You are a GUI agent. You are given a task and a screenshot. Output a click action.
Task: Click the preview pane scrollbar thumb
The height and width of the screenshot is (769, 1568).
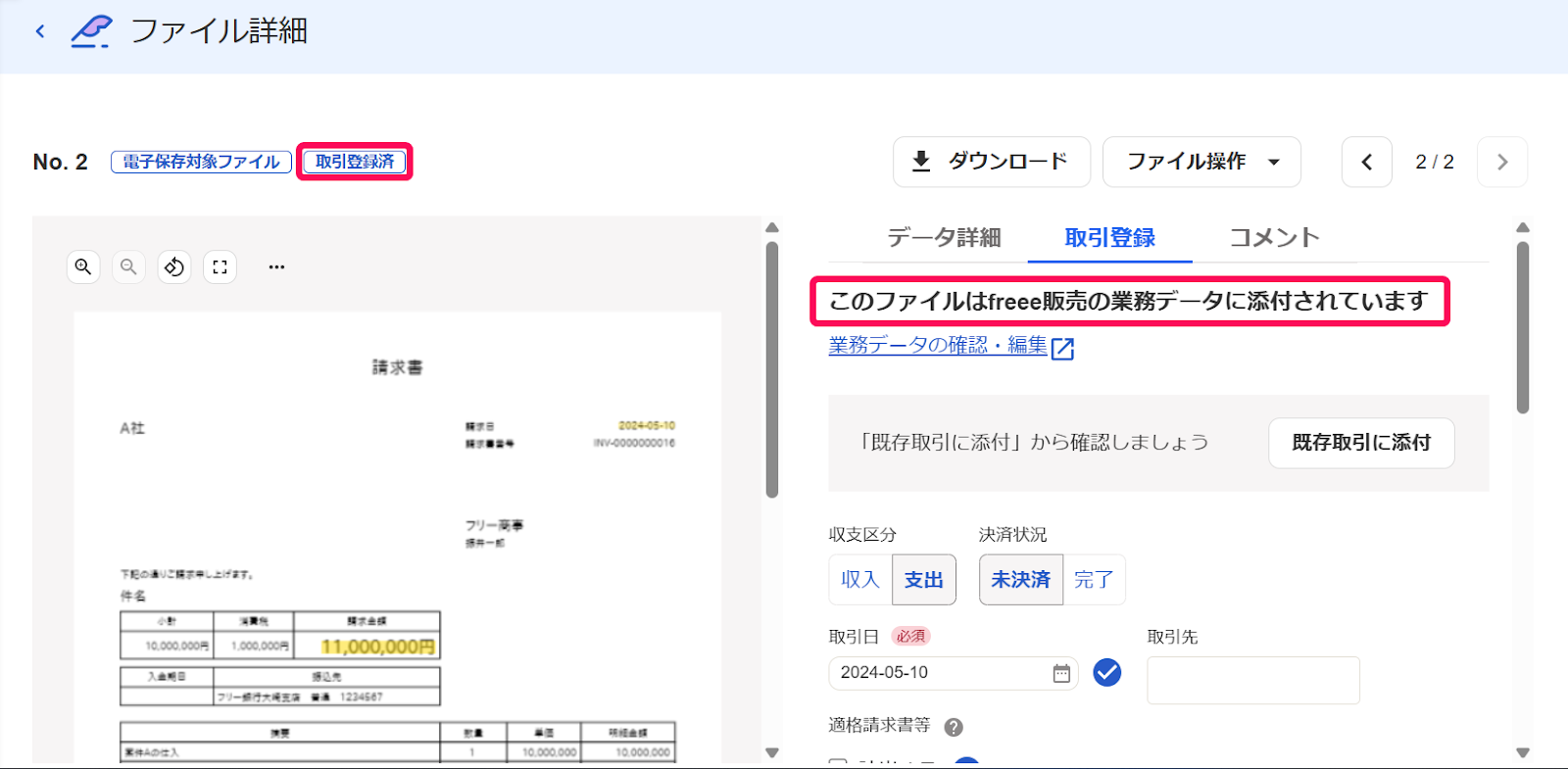(x=772, y=370)
